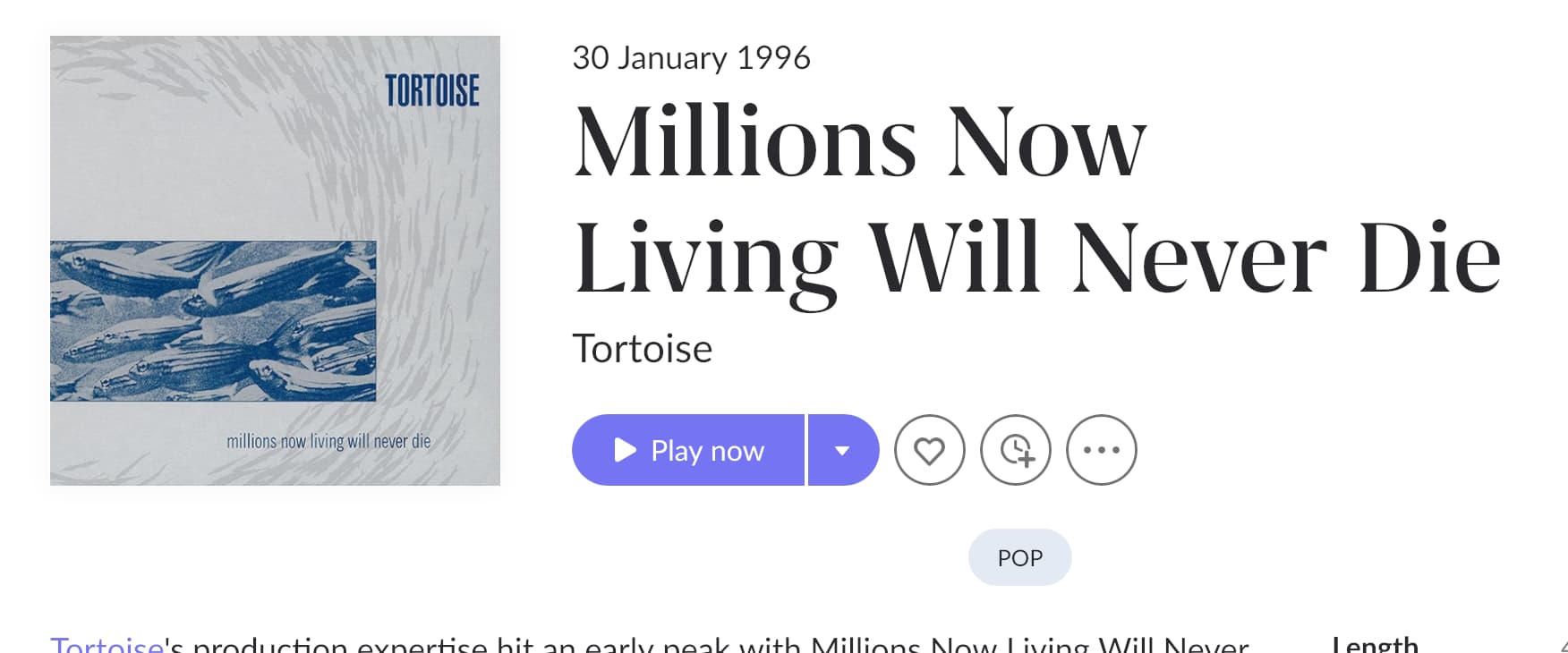Image resolution: width=1568 pixels, height=653 pixels.
Task: Open the Tortoise link in the description
Action: (107, 645)
